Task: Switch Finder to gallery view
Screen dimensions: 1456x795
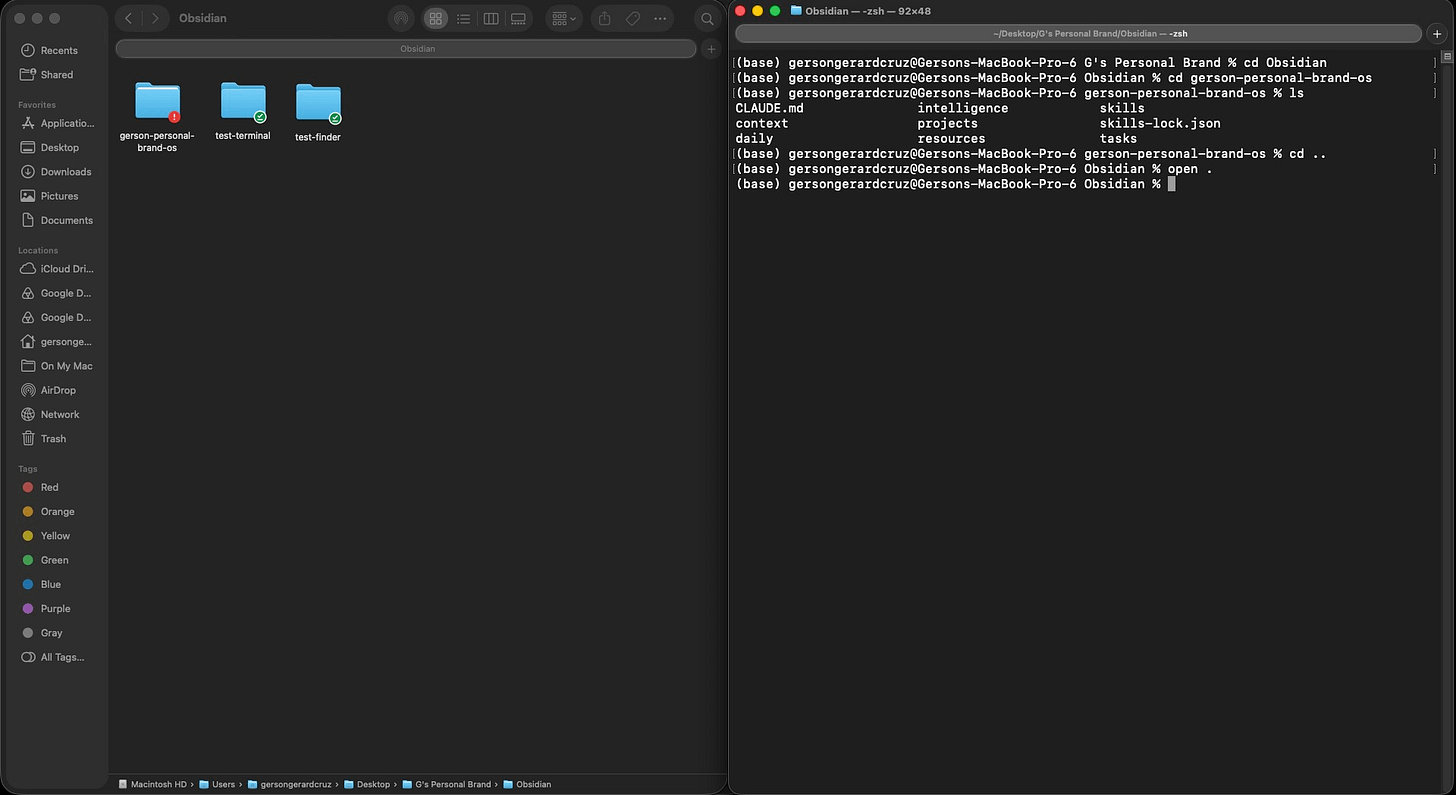Action: click(x=518, y=18)
